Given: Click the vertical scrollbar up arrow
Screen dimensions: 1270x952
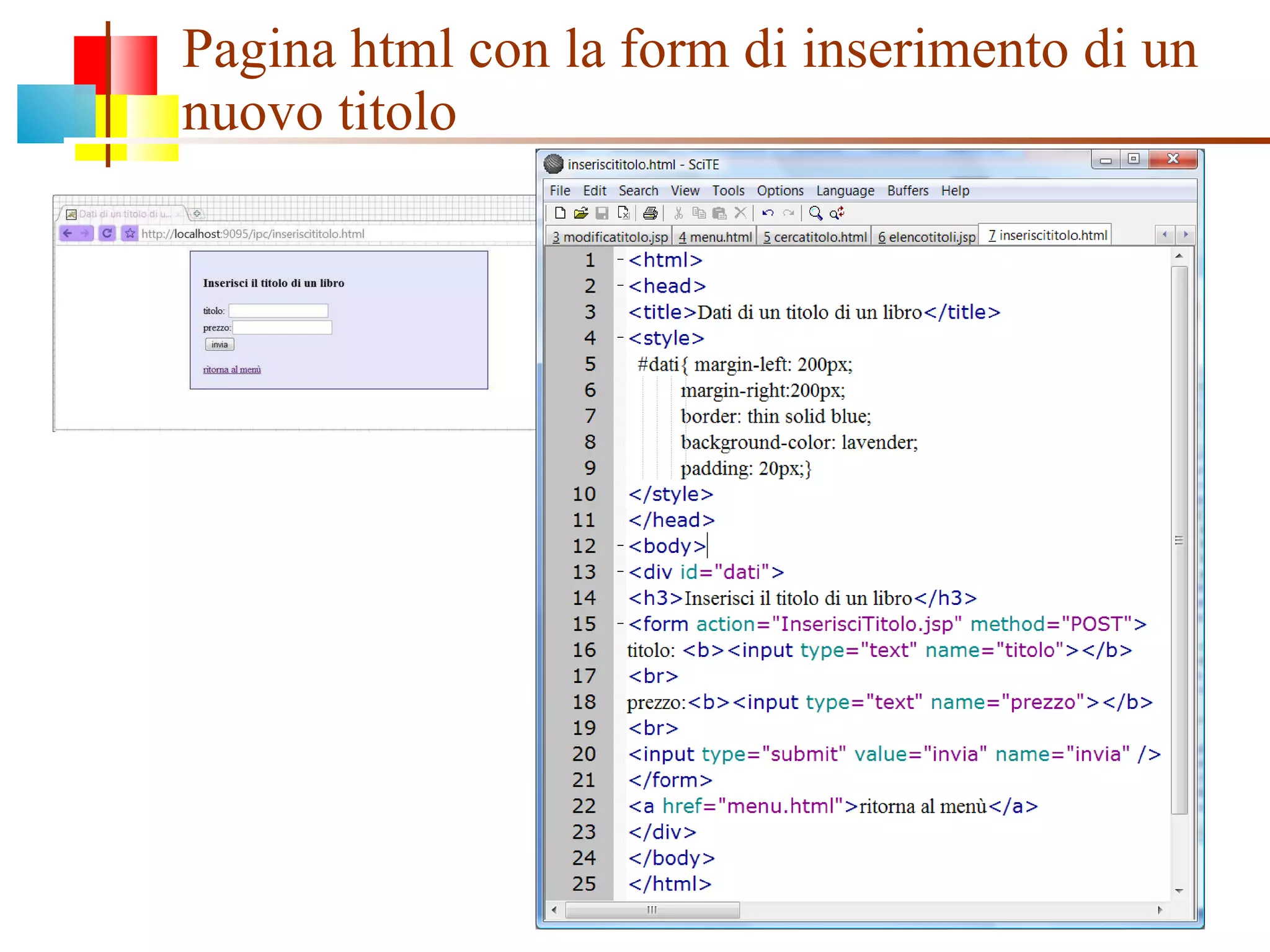Looking at the screenshot, I should [1179, 256].
